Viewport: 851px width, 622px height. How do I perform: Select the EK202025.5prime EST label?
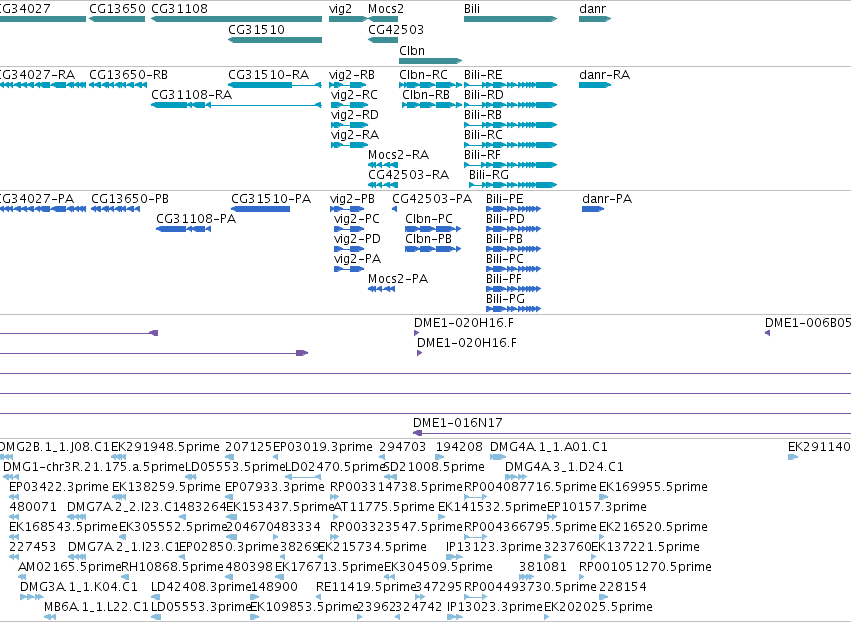click(598, 607)
